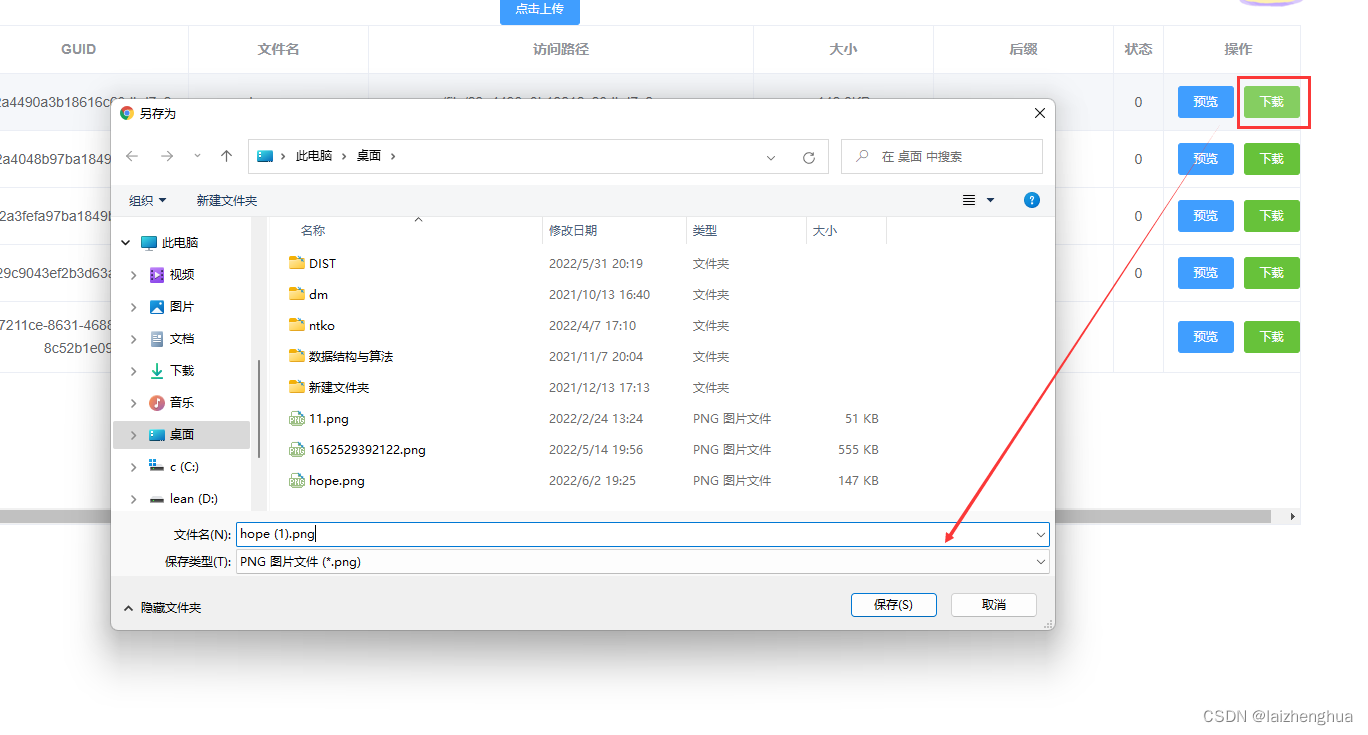1368x735 pixels.
Task: Select file hope.png
Action: pos(337,481)
